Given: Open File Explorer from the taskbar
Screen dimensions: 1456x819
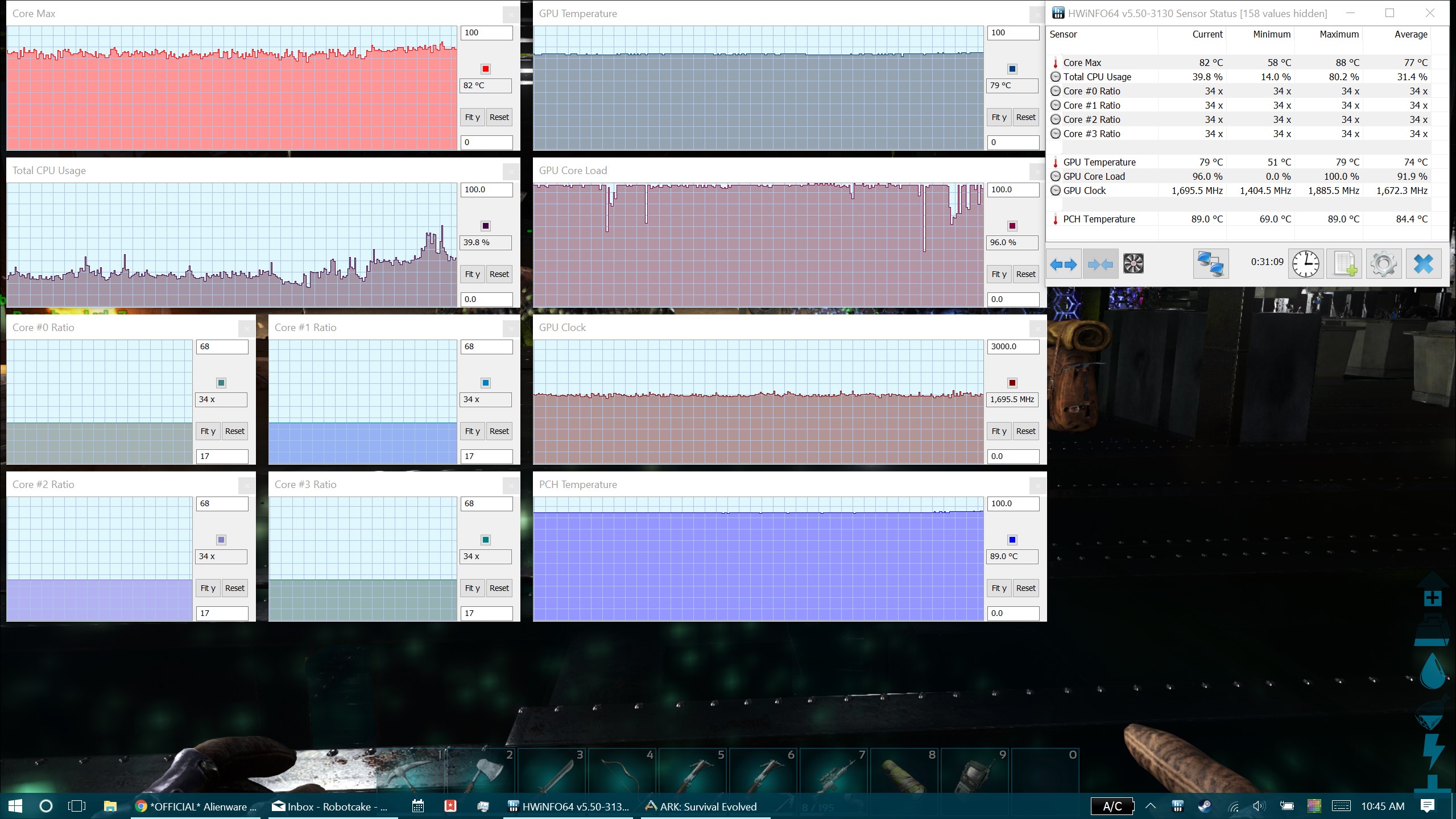Looking at the screenshot, I should pyautogui.click(x=110, y=806).
